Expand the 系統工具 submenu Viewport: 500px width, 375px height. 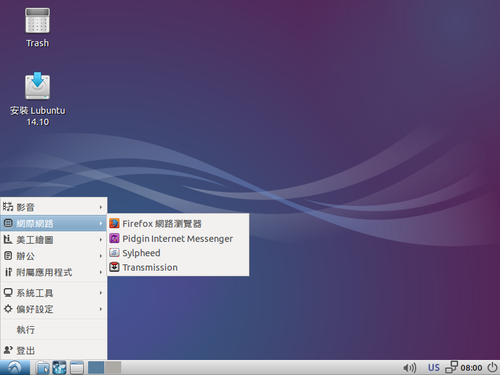[54, 293]
